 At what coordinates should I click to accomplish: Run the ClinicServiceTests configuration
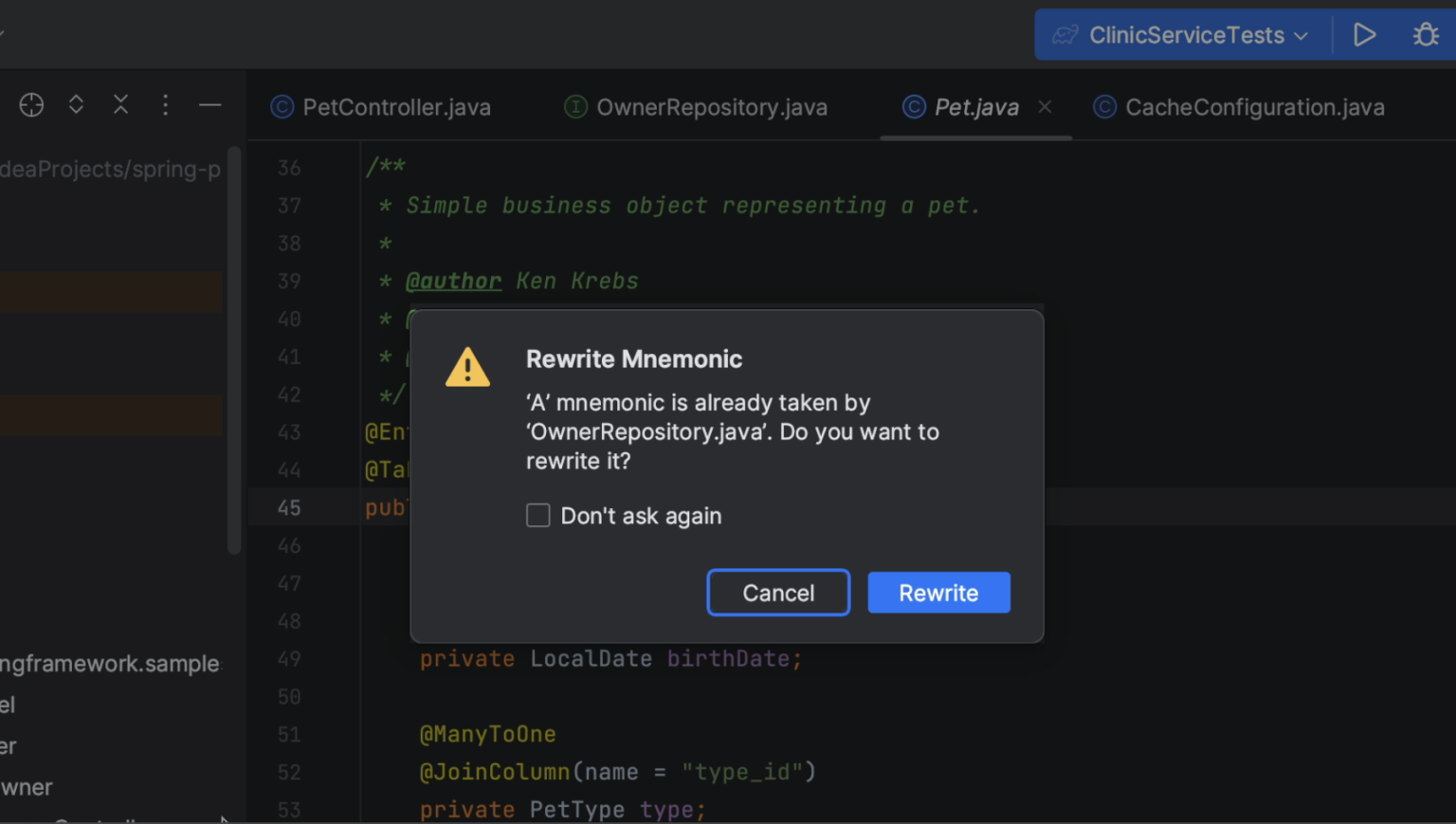pos(1365,34)
